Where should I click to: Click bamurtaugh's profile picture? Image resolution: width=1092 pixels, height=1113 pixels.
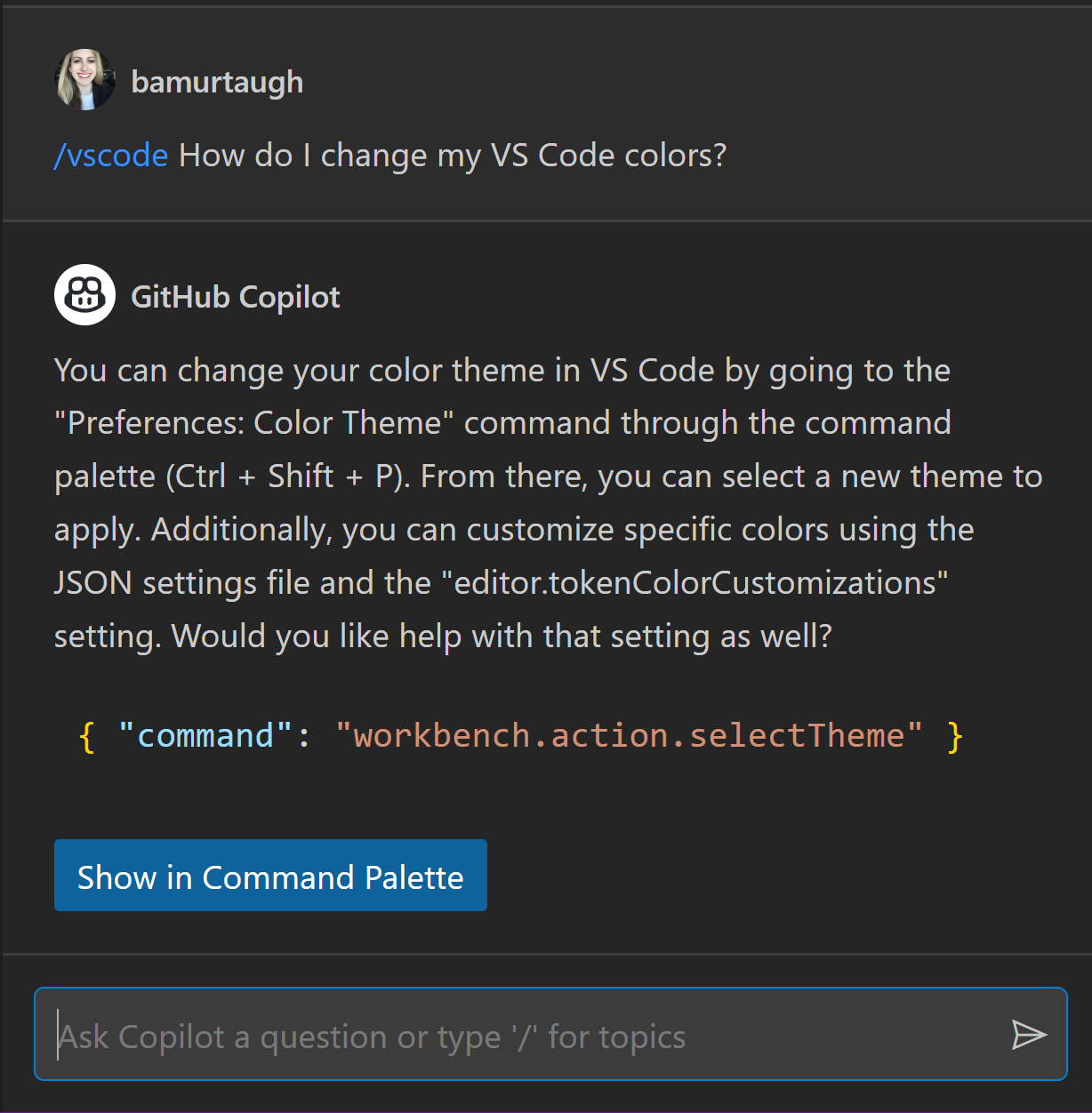(84, 79)
